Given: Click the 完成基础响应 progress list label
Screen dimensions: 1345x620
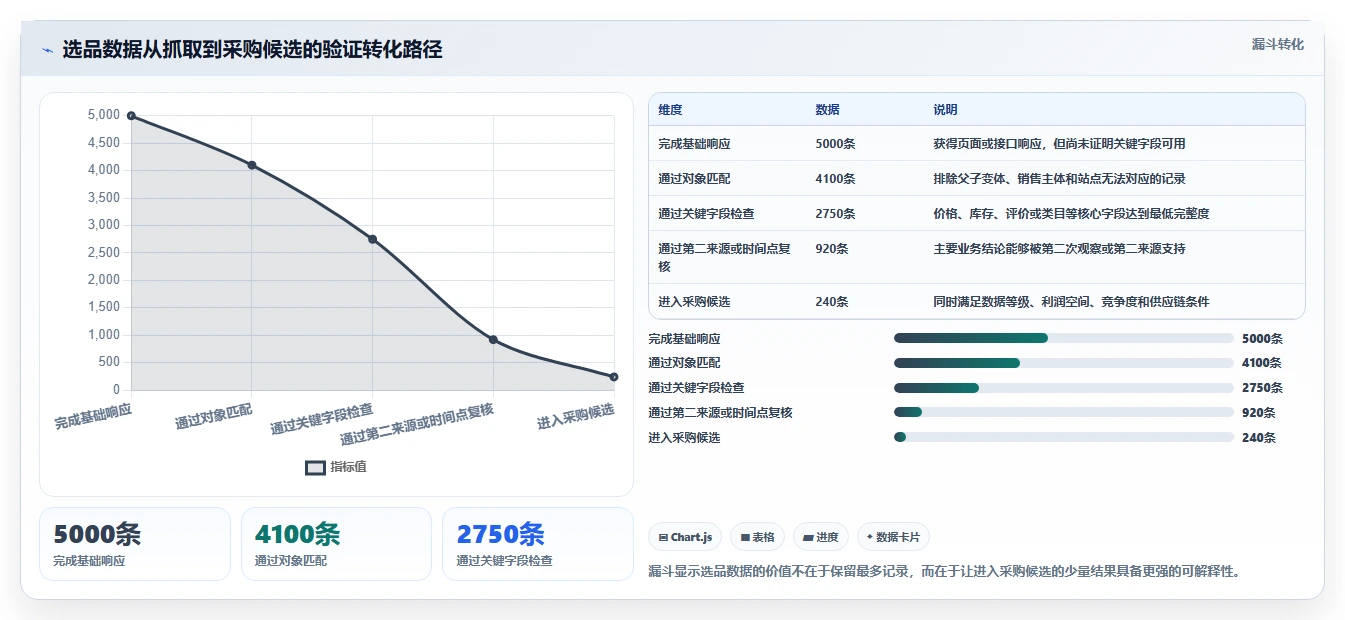Looking at the screenshot, I should tap(684, 339).
